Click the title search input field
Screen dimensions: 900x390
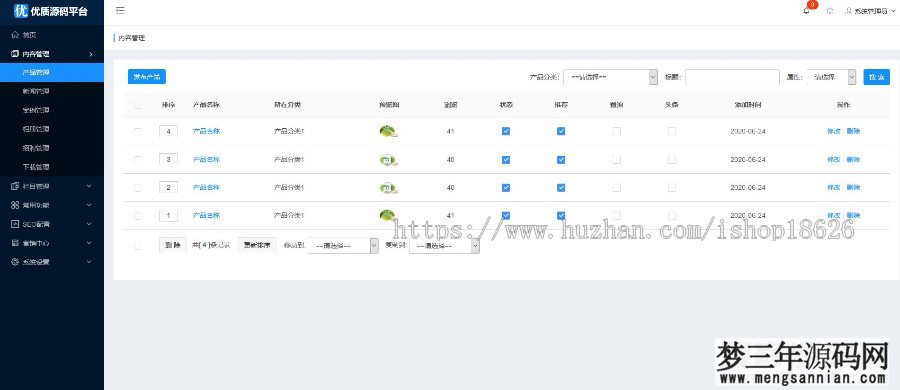tap(732, 77)
